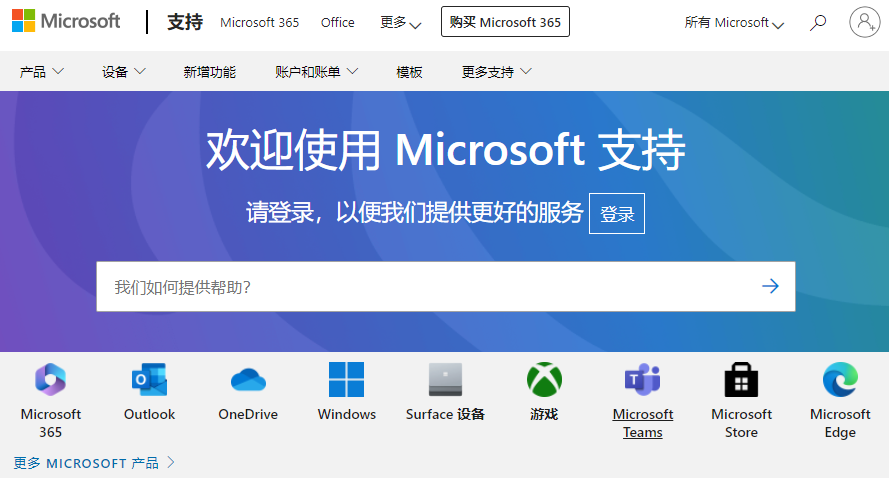Open the Microsoft Edge icon
The width and height of the screenshot is (889, 478).
click(840, 379)
